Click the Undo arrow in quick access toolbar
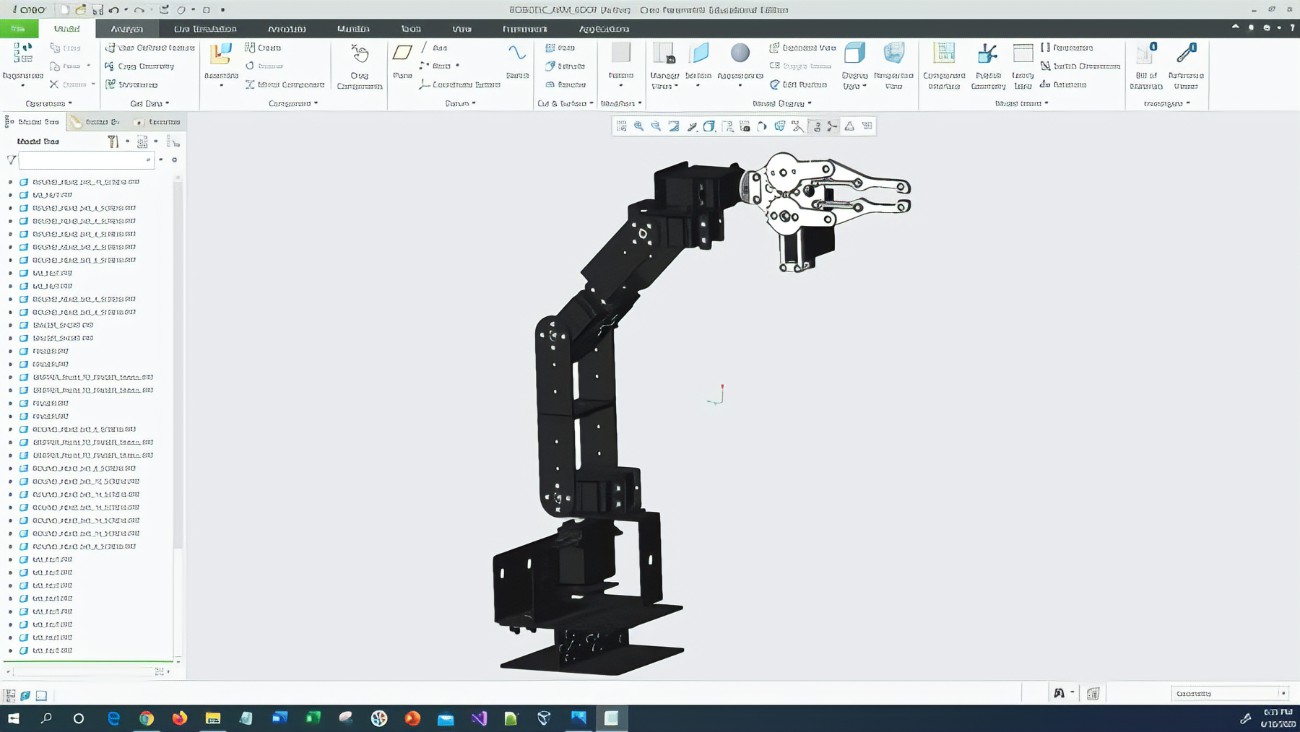The image size is (1300, 732). [x=114, y=10]
